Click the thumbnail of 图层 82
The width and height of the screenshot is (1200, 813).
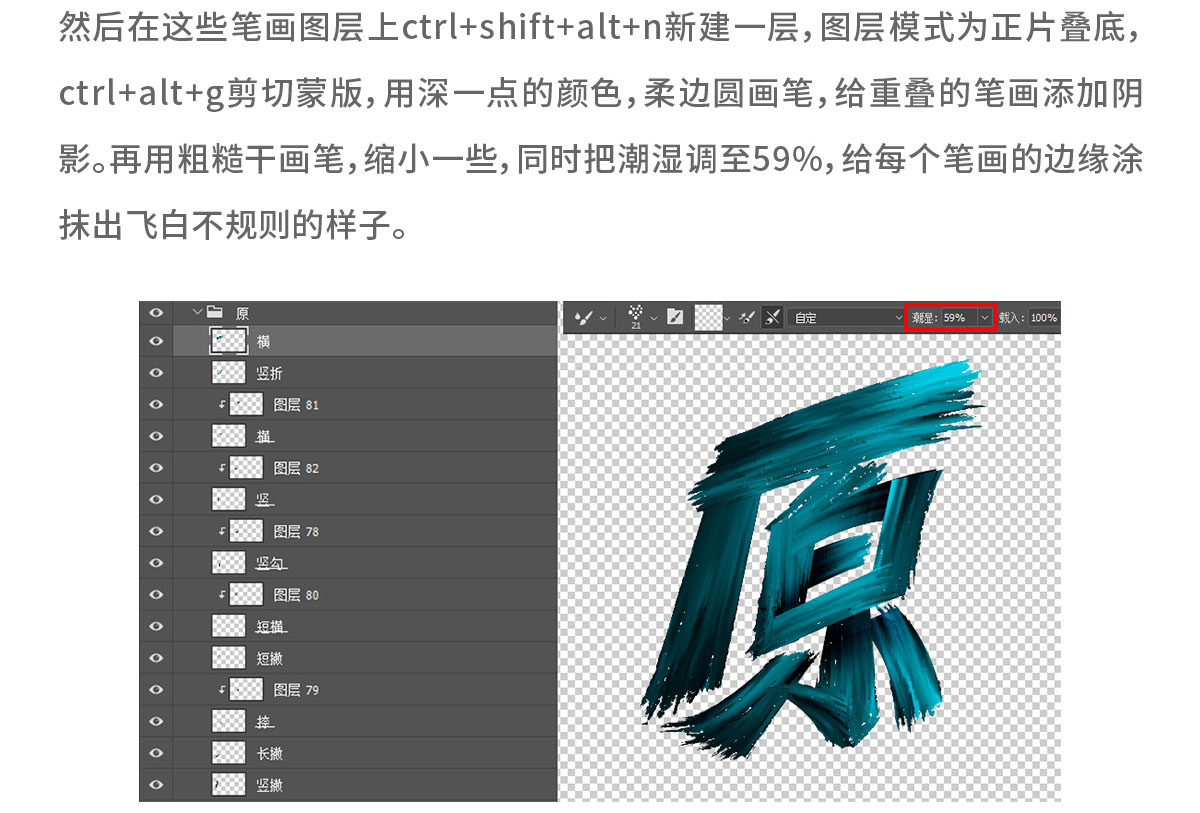[x=246, y=467]
